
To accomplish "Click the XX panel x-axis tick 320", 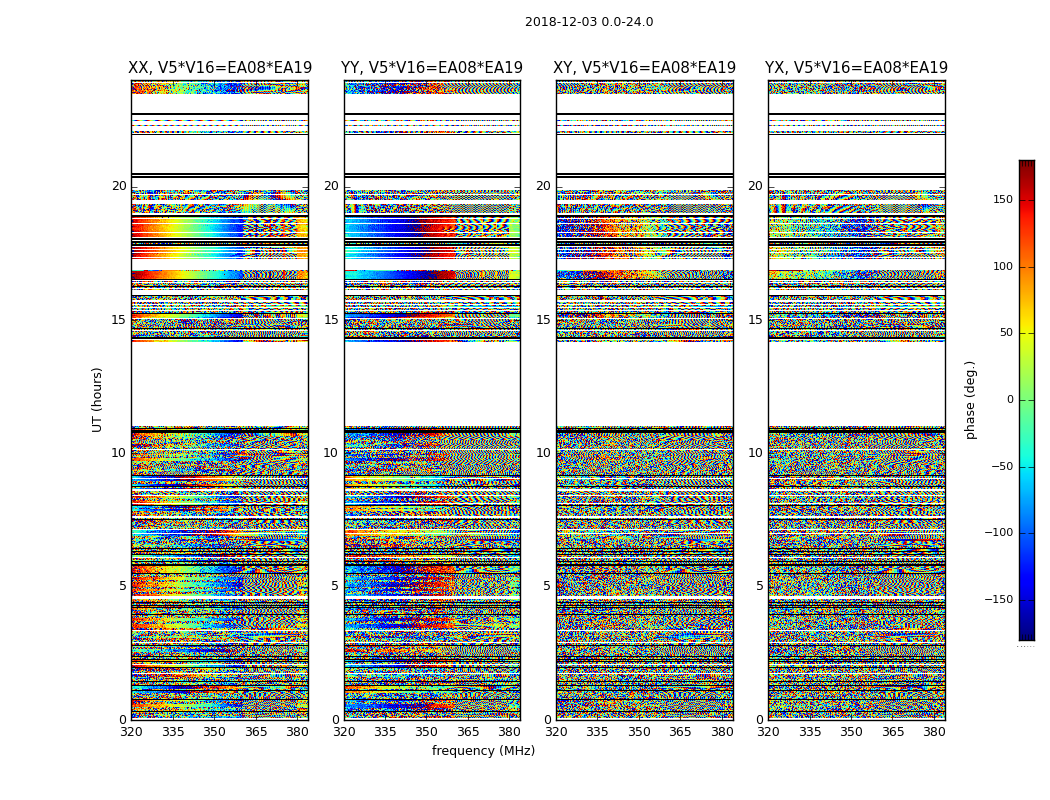I will point(131,732).
